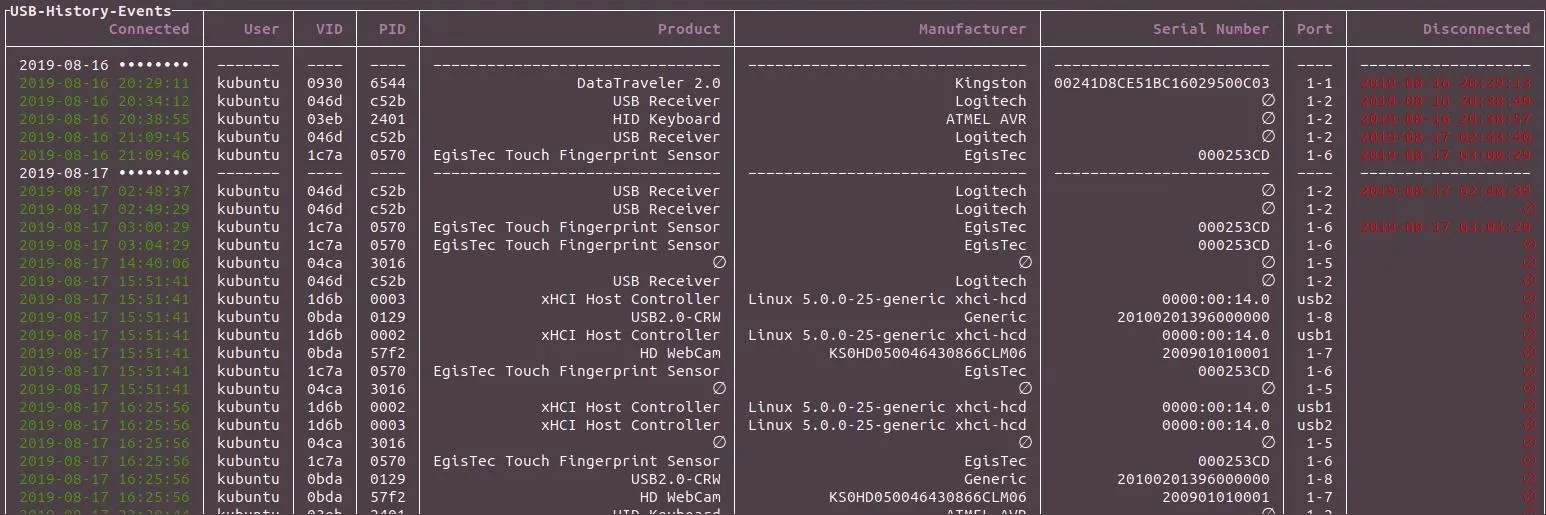Select the Serial Number column header

click(x=1211, y=29)
